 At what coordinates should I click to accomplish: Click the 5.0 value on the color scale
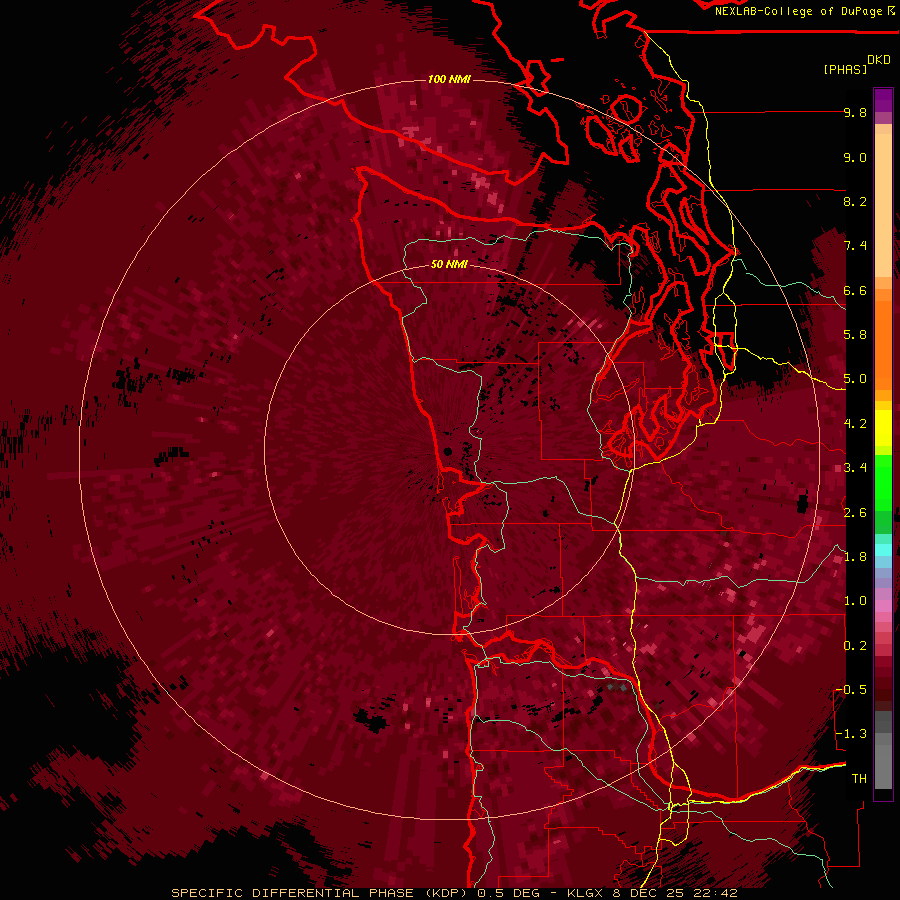(x=855, y=379)
